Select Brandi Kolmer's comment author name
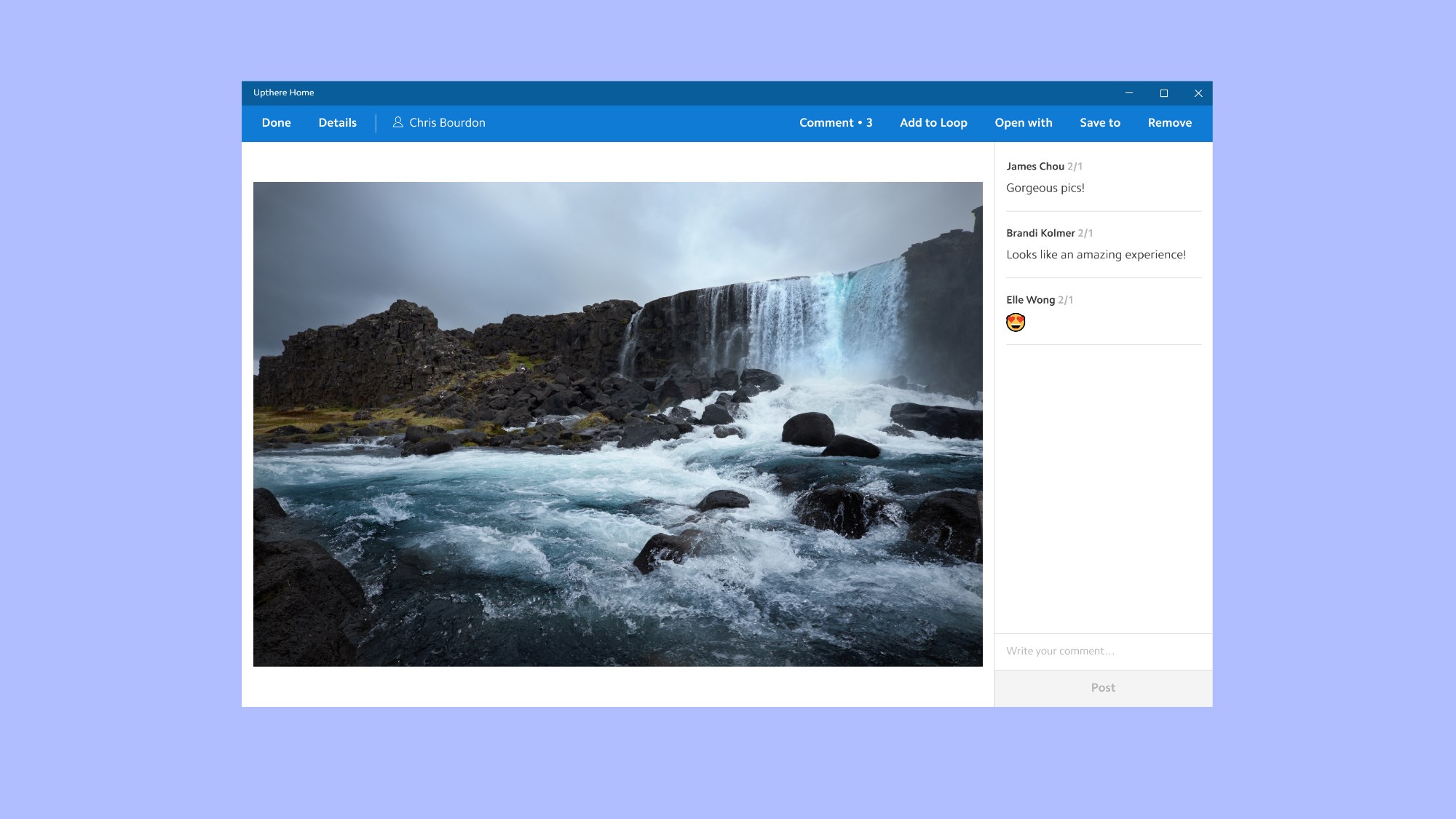The image size is (1456, 819). 1040,233
